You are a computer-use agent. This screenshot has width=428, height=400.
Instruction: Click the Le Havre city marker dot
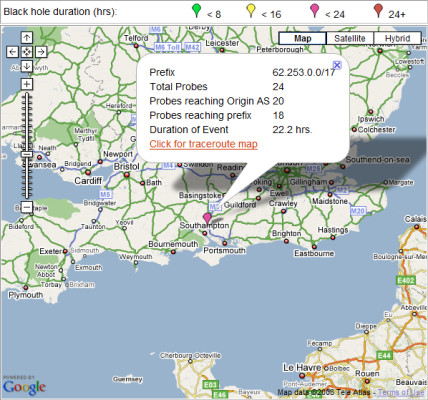[302, 376]
